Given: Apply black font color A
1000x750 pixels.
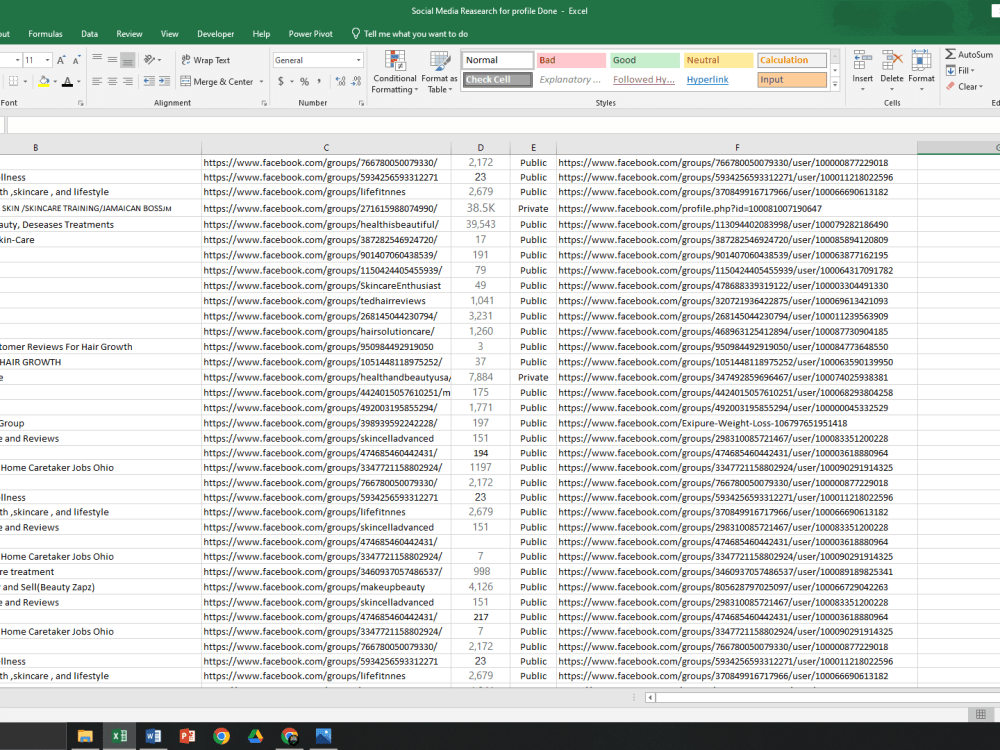Looking at the screenshot, I should click(x=67, y=82).
